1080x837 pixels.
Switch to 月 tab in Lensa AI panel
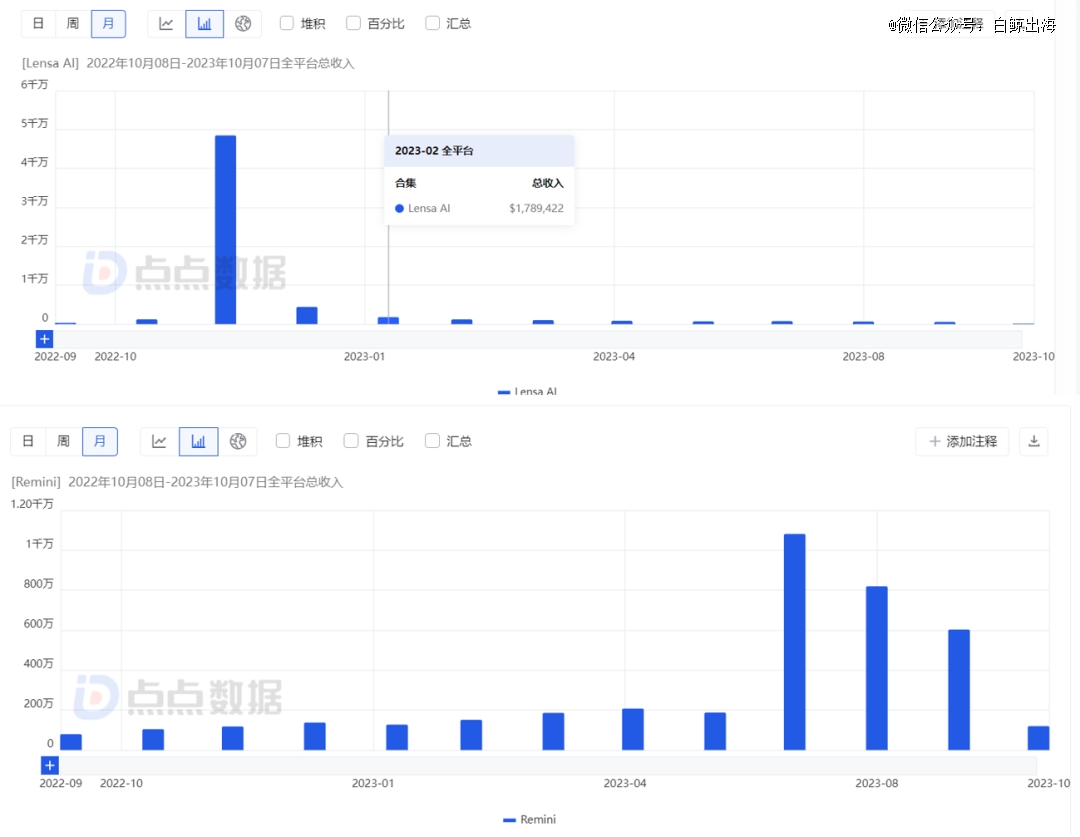click(108, 23)
